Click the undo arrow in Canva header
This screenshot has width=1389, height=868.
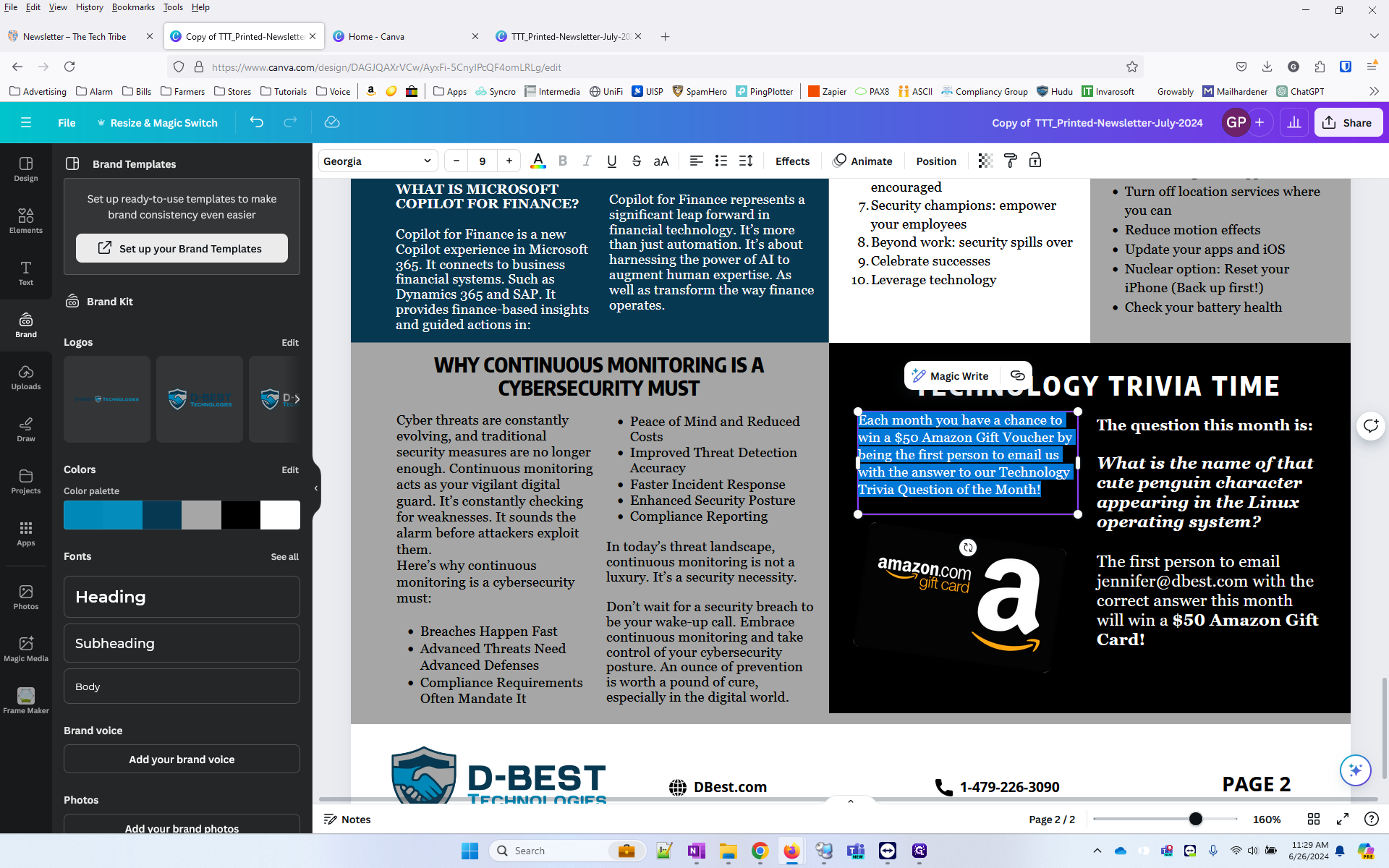[256, 122]
